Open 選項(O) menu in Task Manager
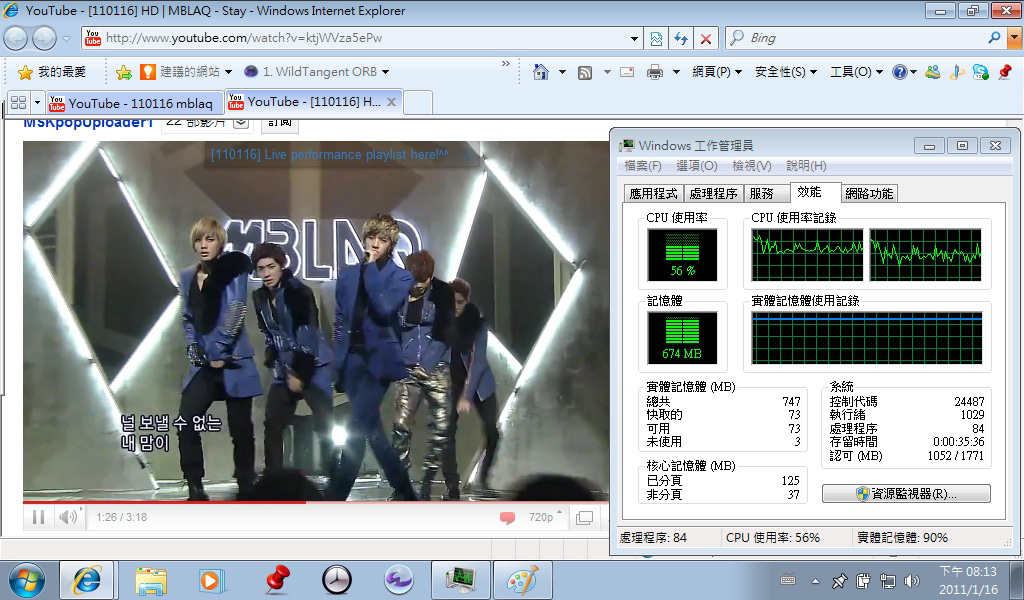The width and height of the screenshot is (1024, 600). [697, 166]
